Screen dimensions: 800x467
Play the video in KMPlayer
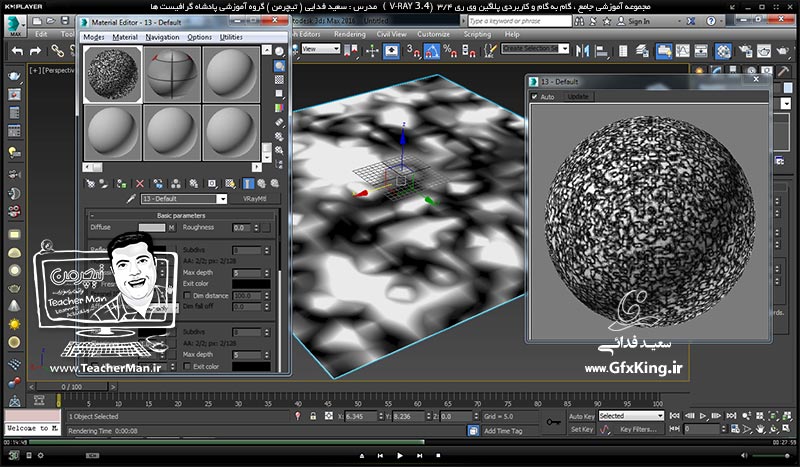point(399,455)
